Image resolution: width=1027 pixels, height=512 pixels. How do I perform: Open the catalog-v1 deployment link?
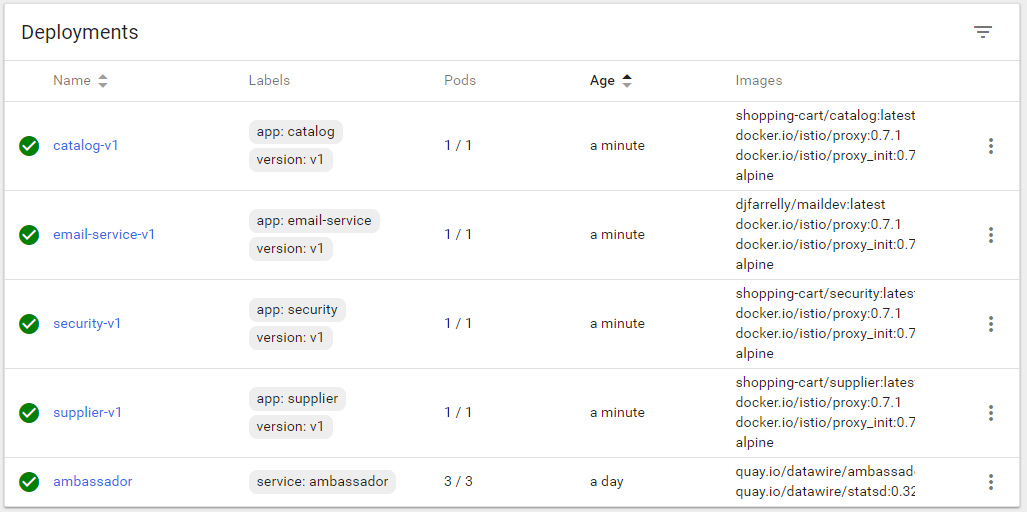pos(86,146)
